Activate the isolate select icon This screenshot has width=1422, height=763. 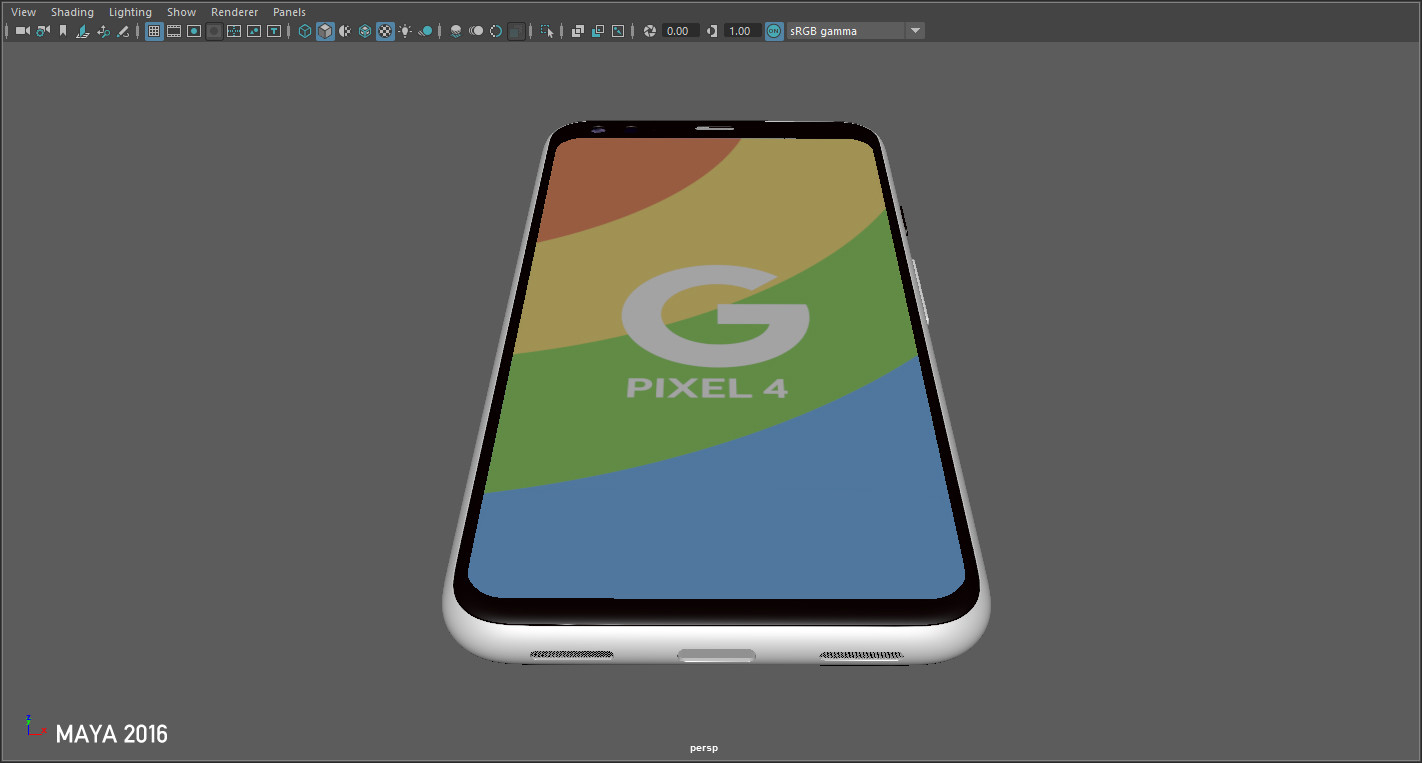click(546, 31)
